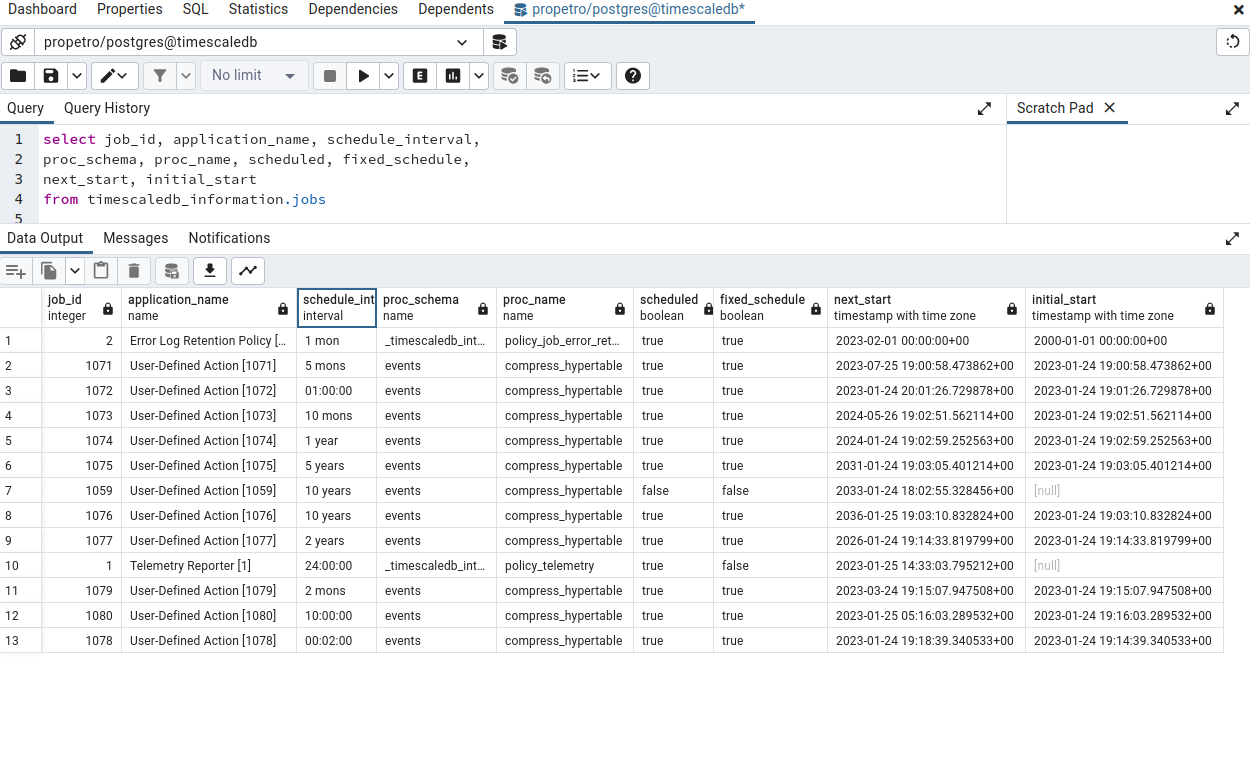Select the schedule_interval column header
1250x782 pixels.
click(337, 307)
